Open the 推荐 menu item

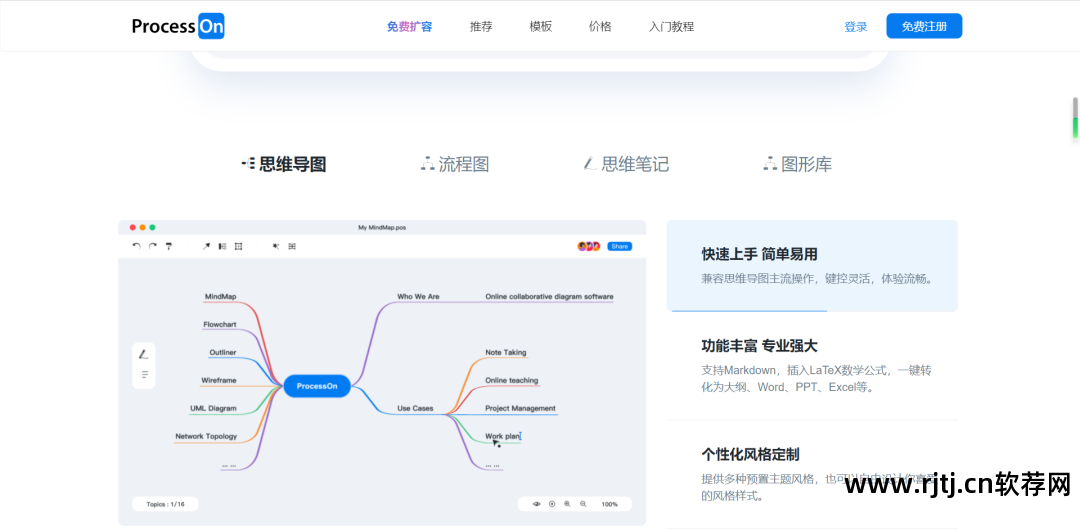coord(481,27)
